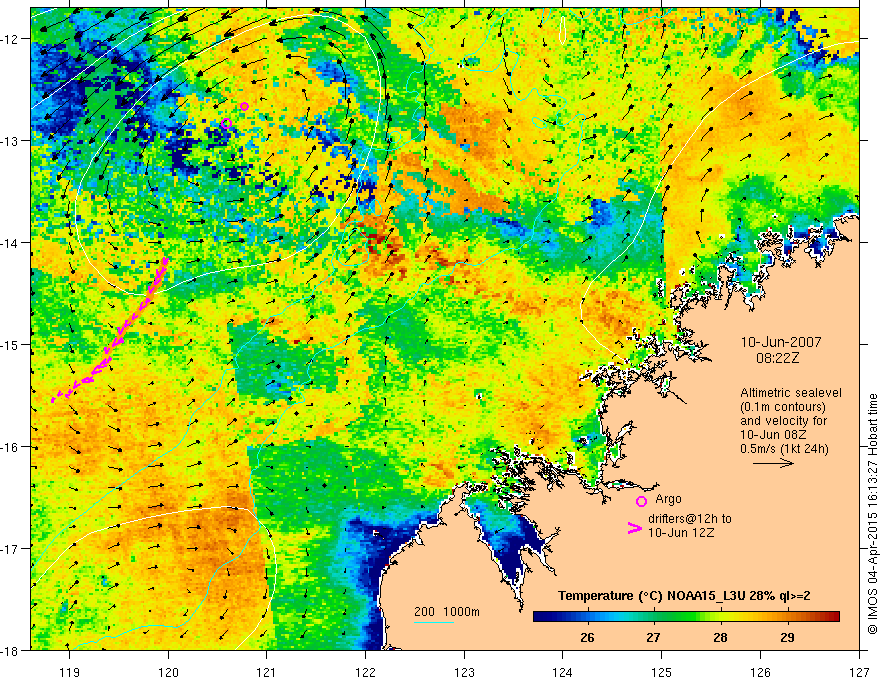Click the '10-Jun 12Z' legend text
Viewport: 880px width, 680px height.
pyautogui.click(x=681, y=533)
